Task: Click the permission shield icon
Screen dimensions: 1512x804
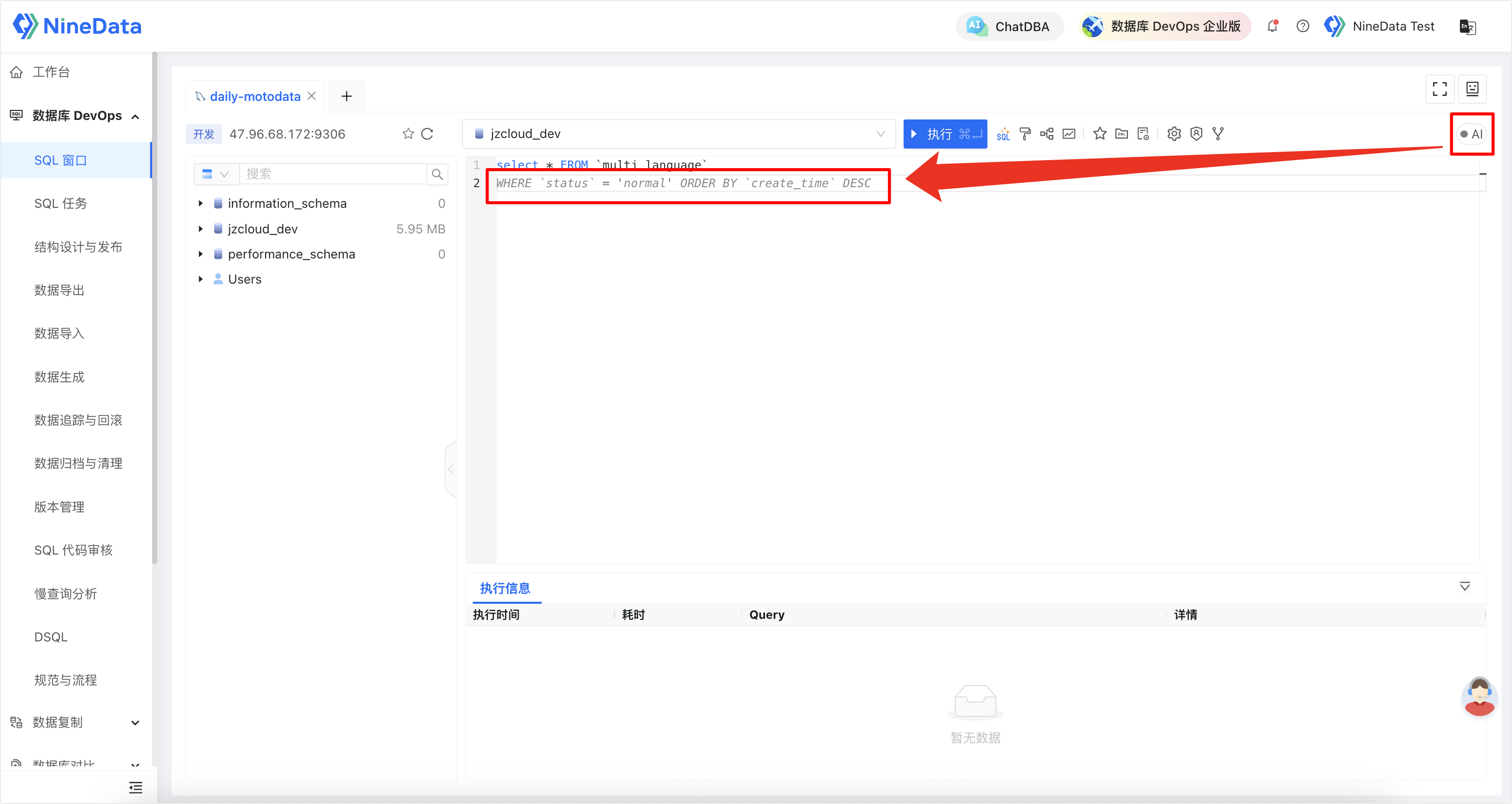Action: point(1196,134)
